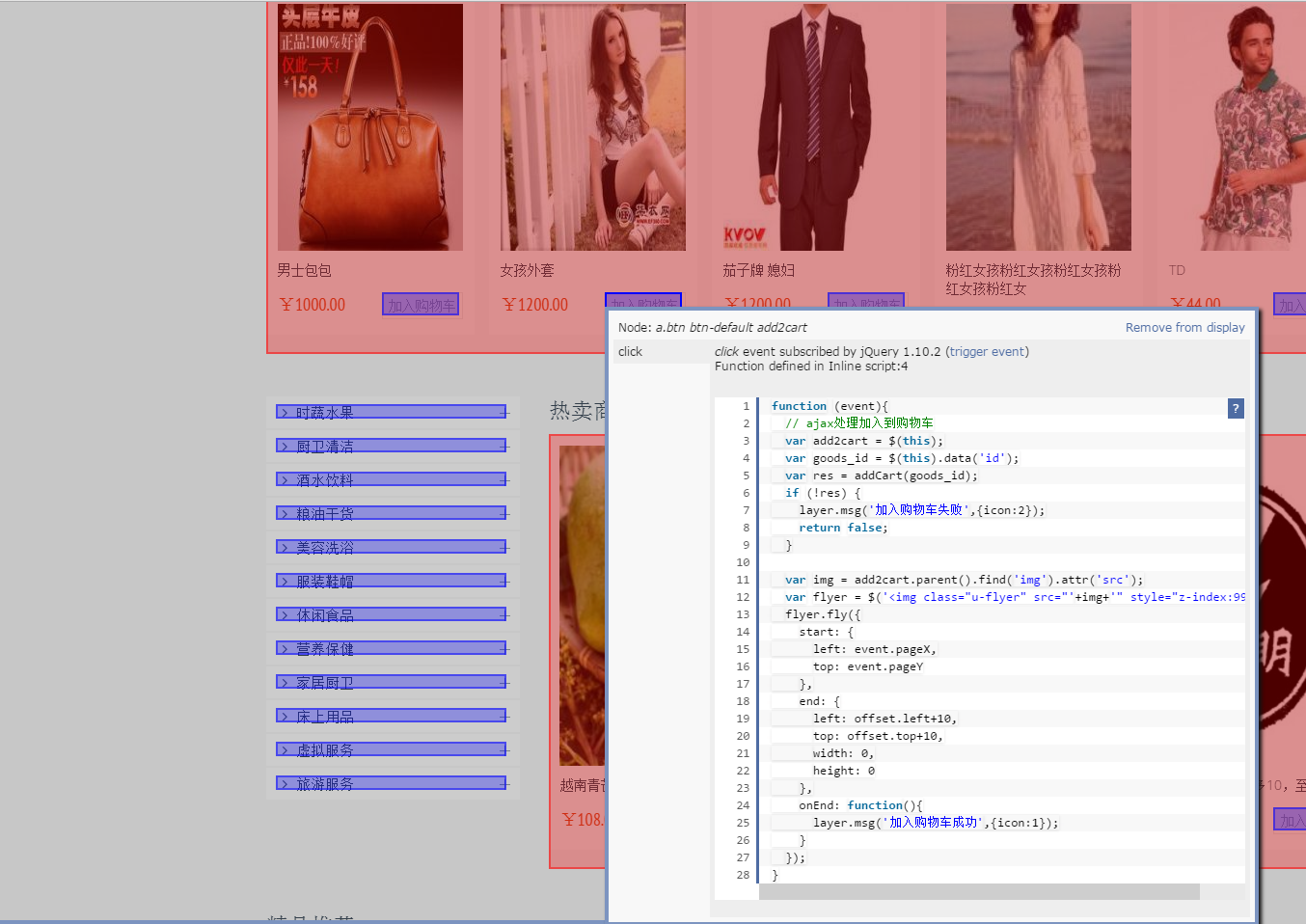The width and height of the screenshot is (1306, 924).
Task: Click the Node a.btn btn-default add2cart header
Action: (x=713, y=328)
